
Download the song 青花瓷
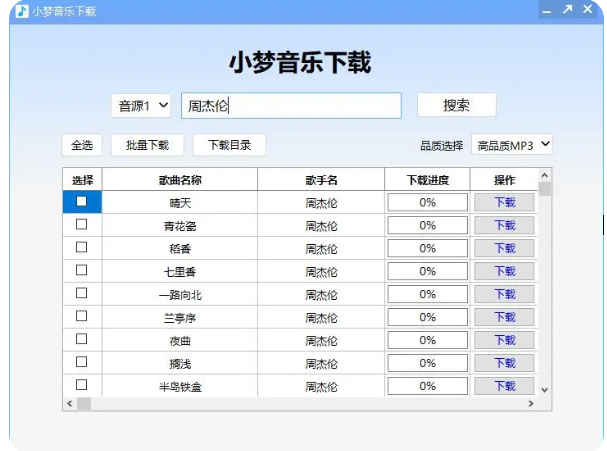[x=504, y=225]
